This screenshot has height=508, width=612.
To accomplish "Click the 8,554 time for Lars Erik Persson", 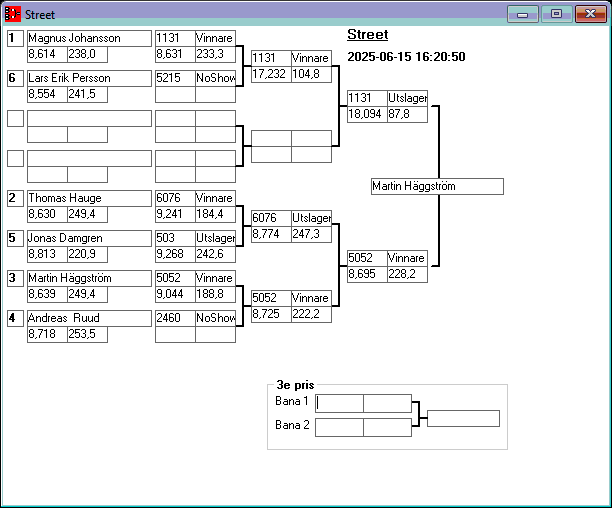I will [x=47, y=94].
